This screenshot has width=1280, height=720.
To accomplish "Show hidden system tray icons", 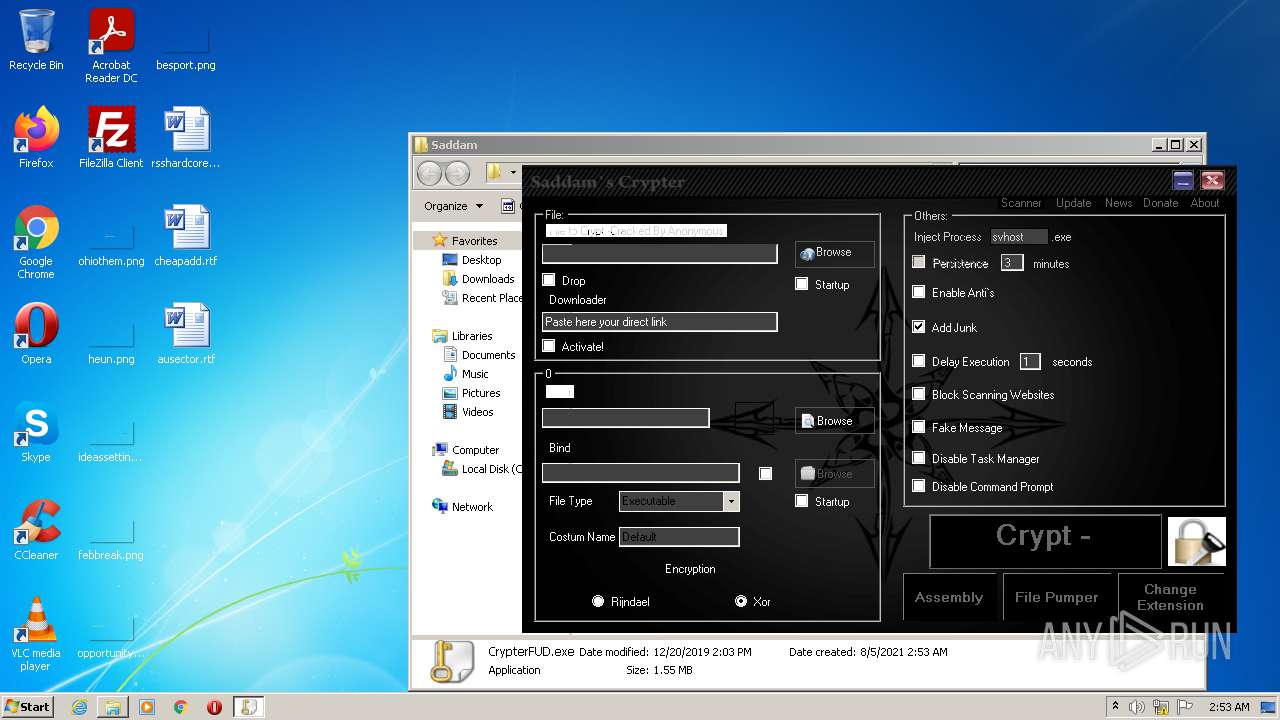I will (1116, 707).
